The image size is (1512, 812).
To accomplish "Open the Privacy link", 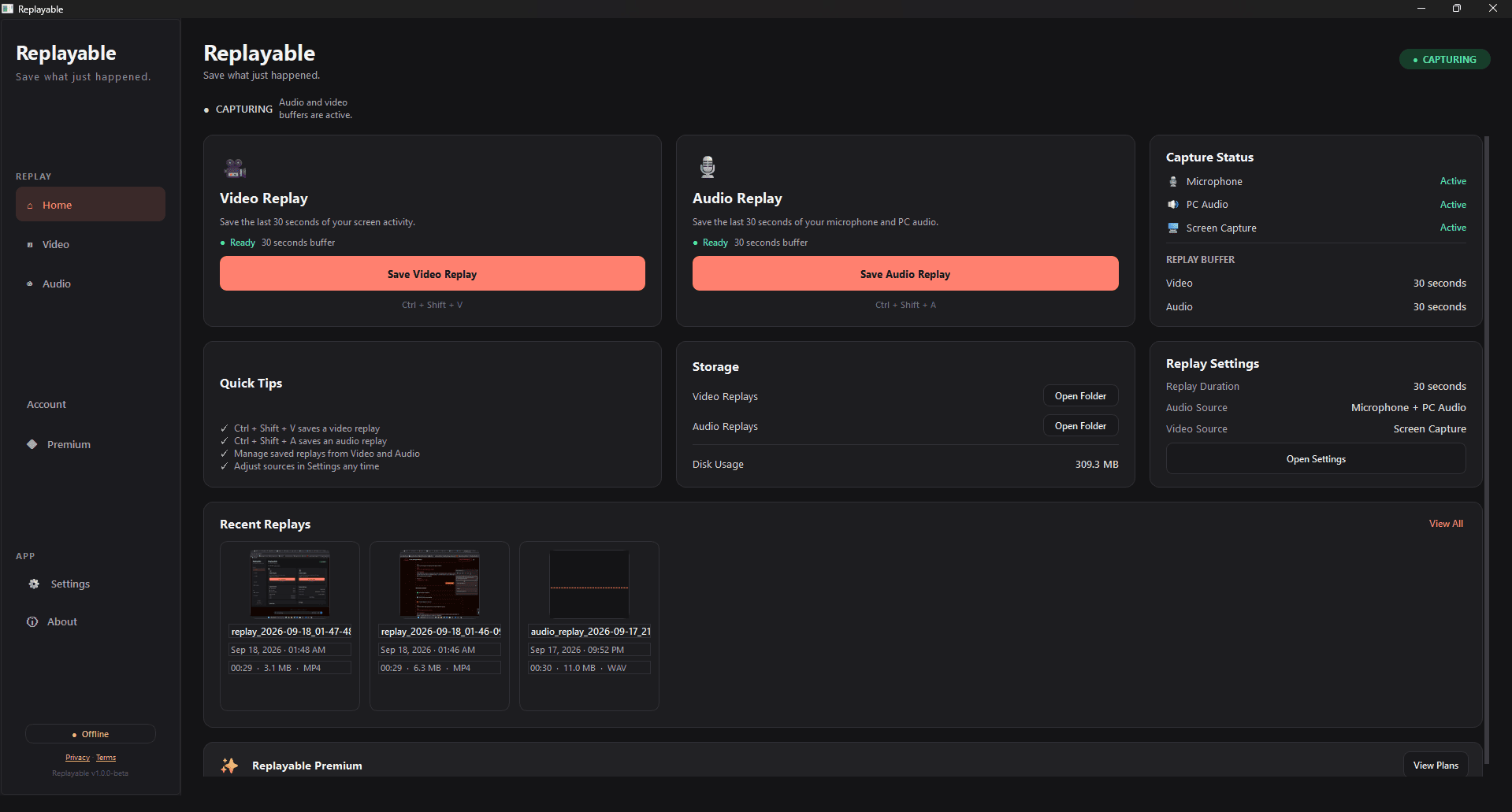I will (x=77, y=758).
